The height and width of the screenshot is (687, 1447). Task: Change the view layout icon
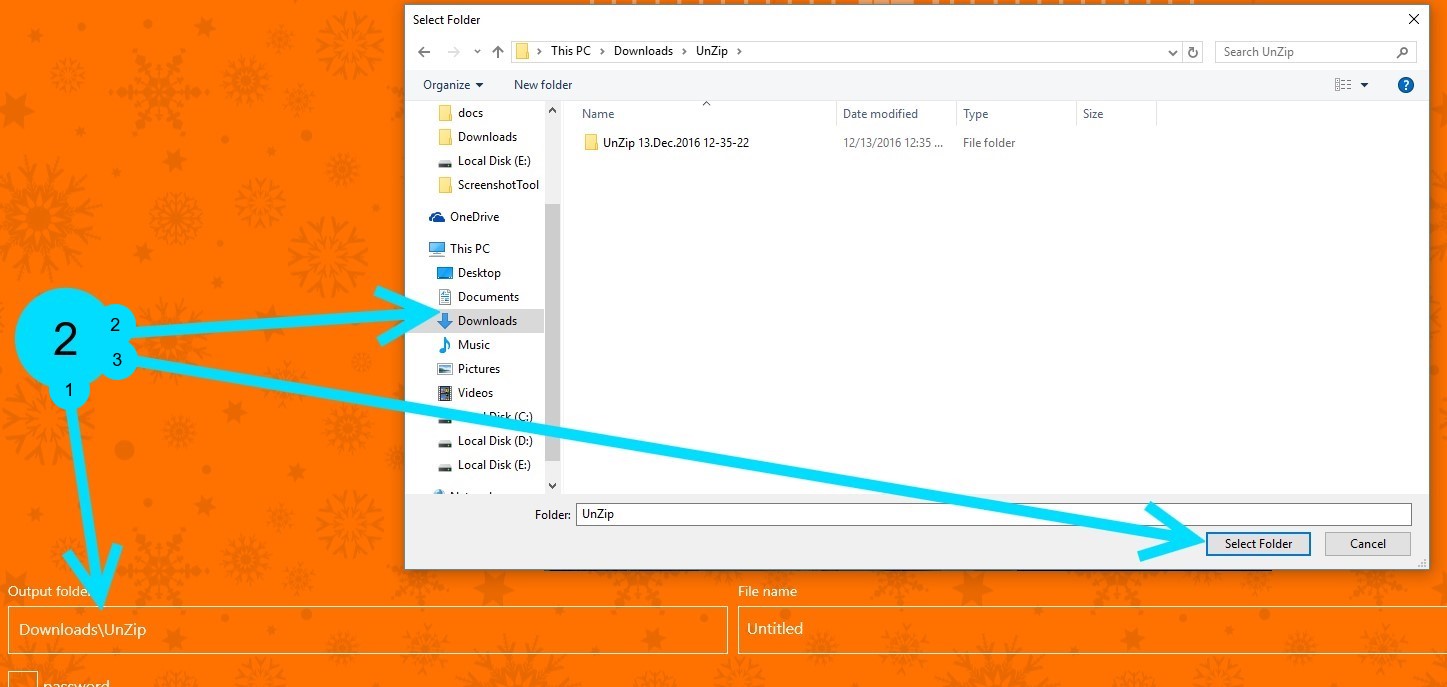tap(1343, 85)
